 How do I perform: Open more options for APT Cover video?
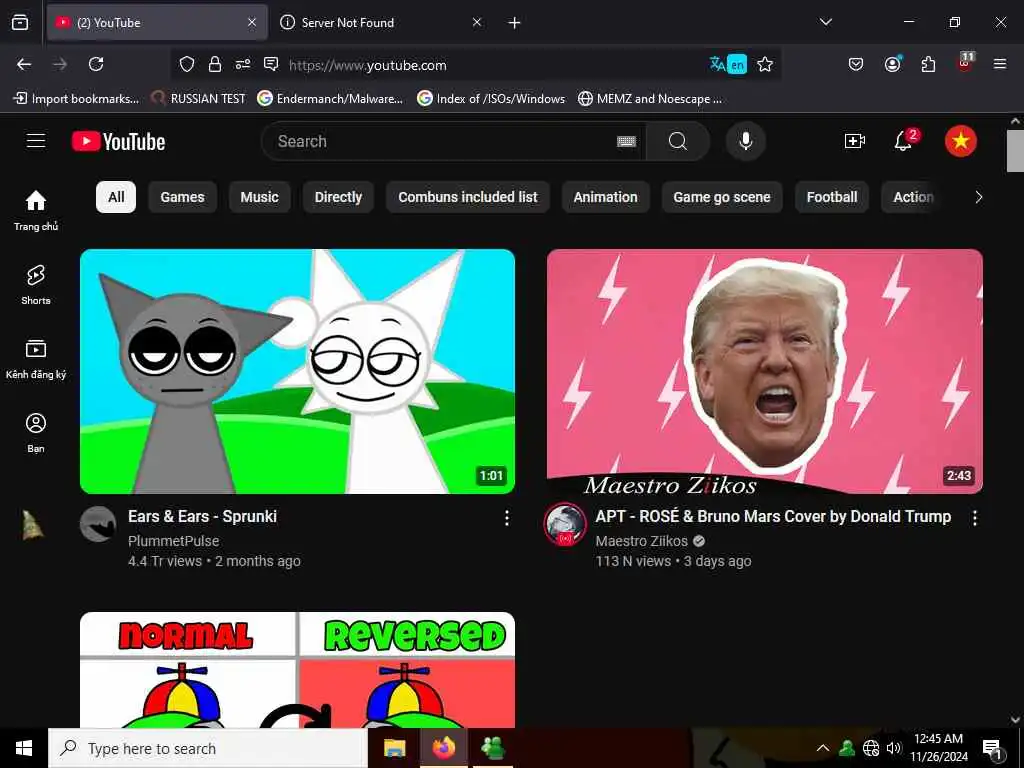pos(974,518)
